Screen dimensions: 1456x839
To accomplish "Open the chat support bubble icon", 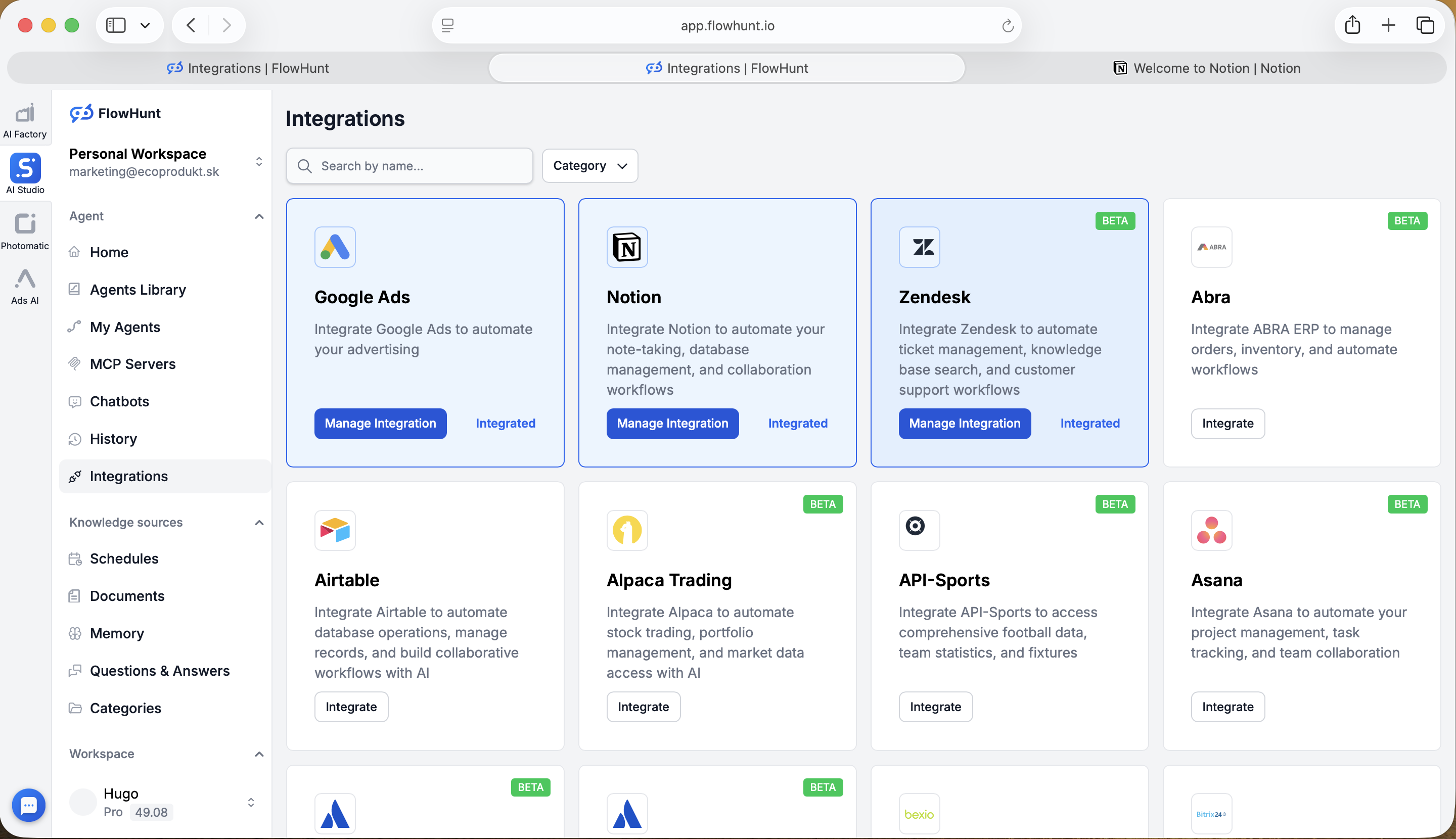I will tap(28, 805).
